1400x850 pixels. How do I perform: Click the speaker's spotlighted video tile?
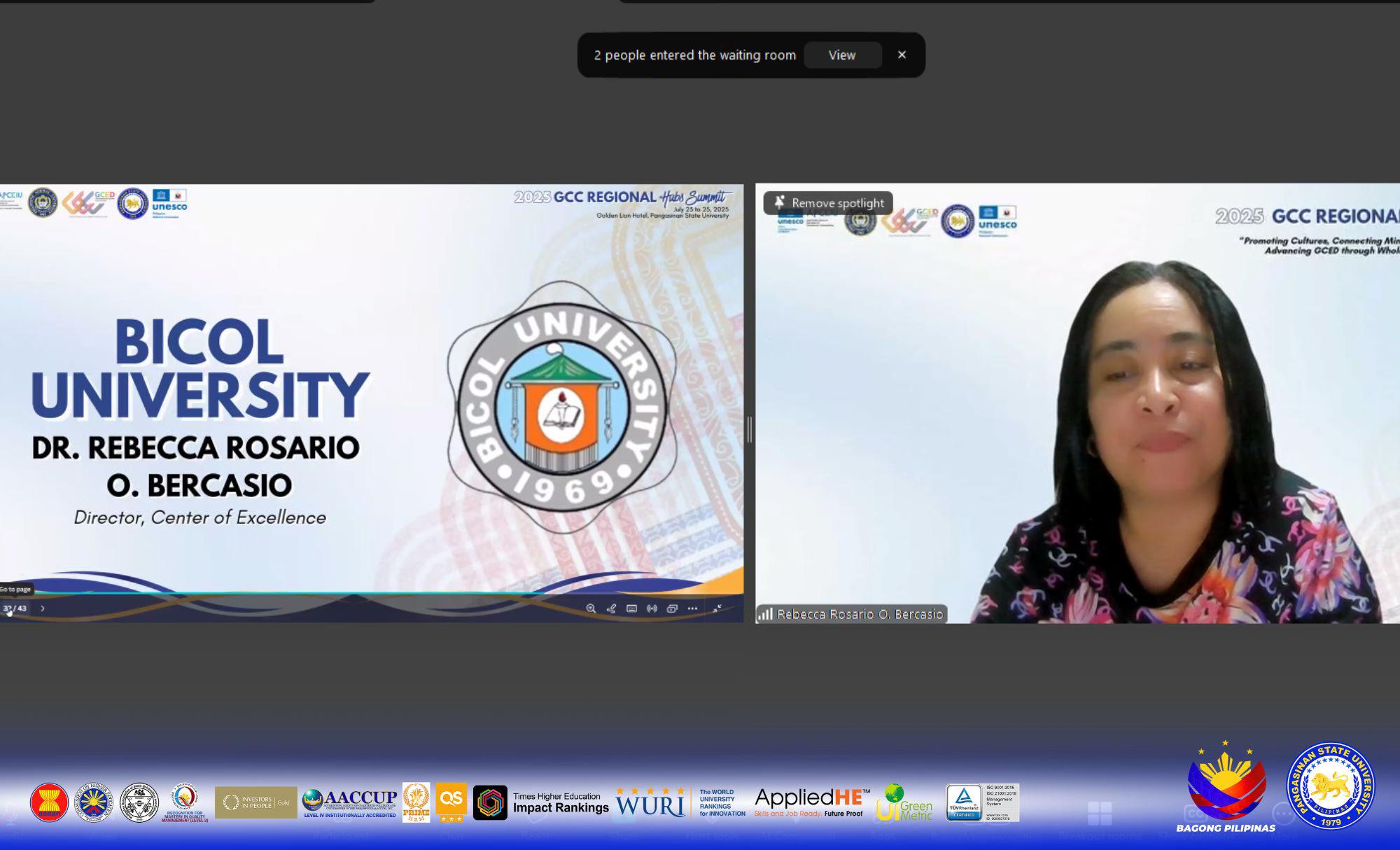pyautogui.click(x=1078, y=403)
